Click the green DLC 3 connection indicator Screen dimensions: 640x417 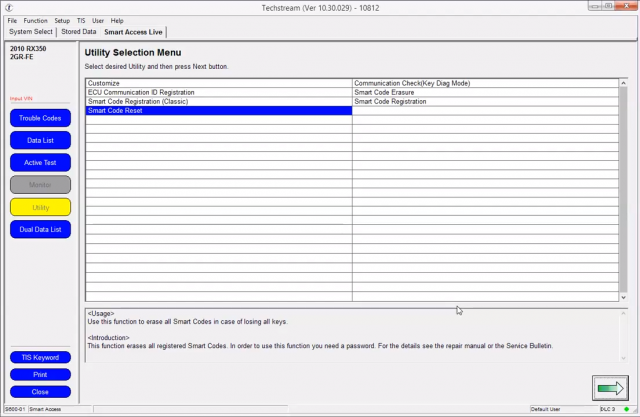[627, 409]
